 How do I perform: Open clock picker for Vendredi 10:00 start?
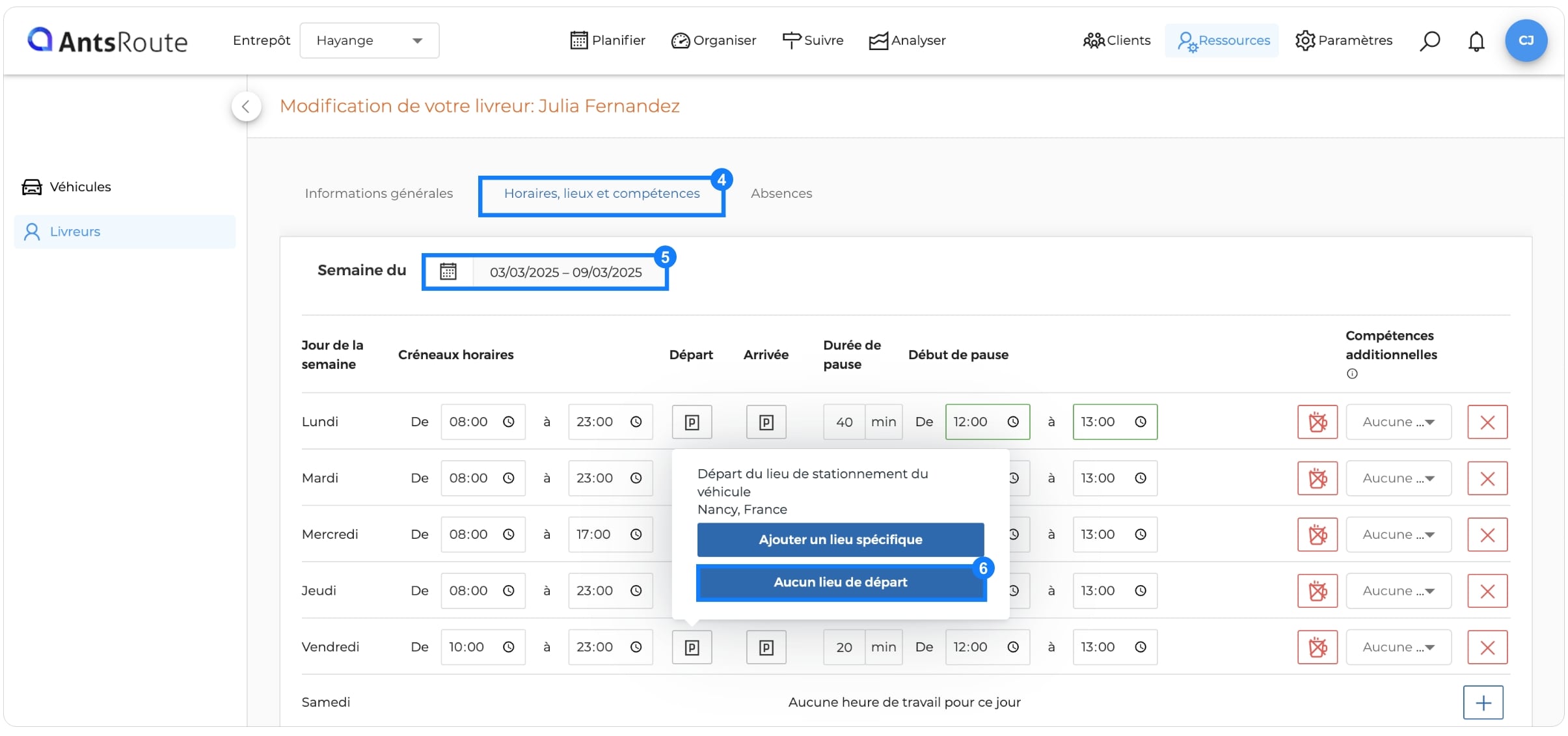(509, 647)
